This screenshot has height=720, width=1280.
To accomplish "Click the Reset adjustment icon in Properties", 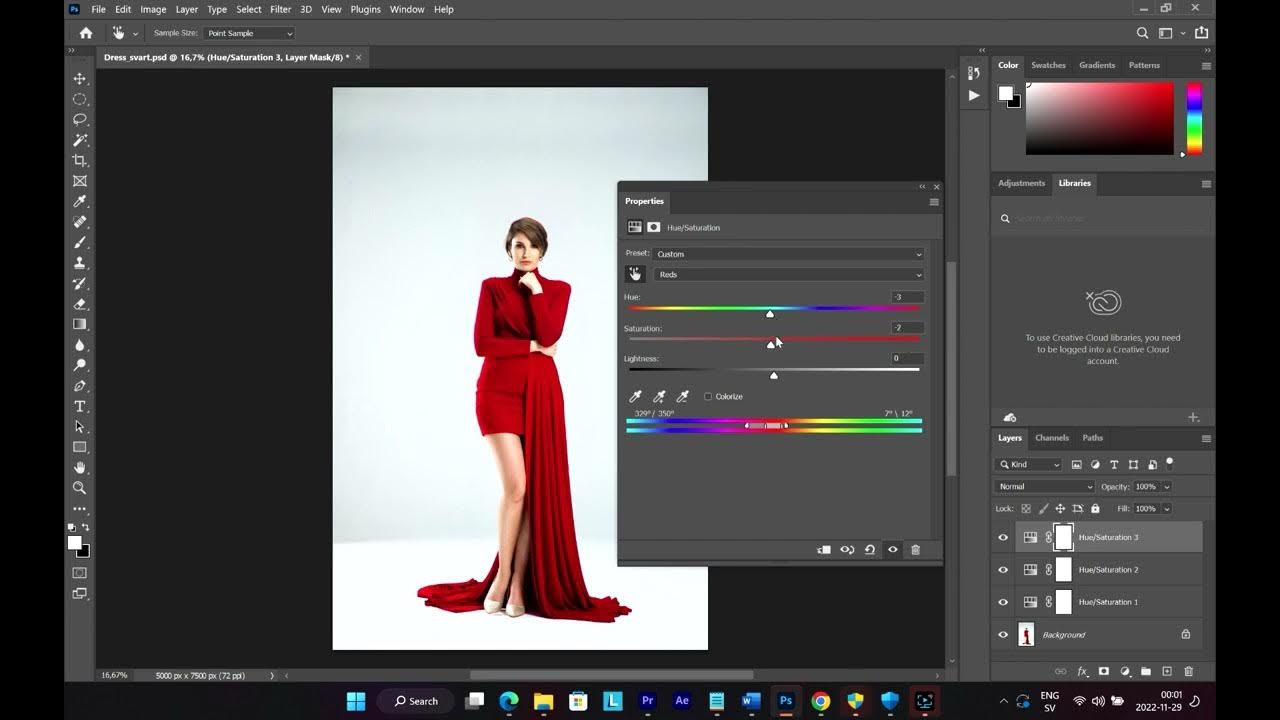I will (x=870, y=550).
